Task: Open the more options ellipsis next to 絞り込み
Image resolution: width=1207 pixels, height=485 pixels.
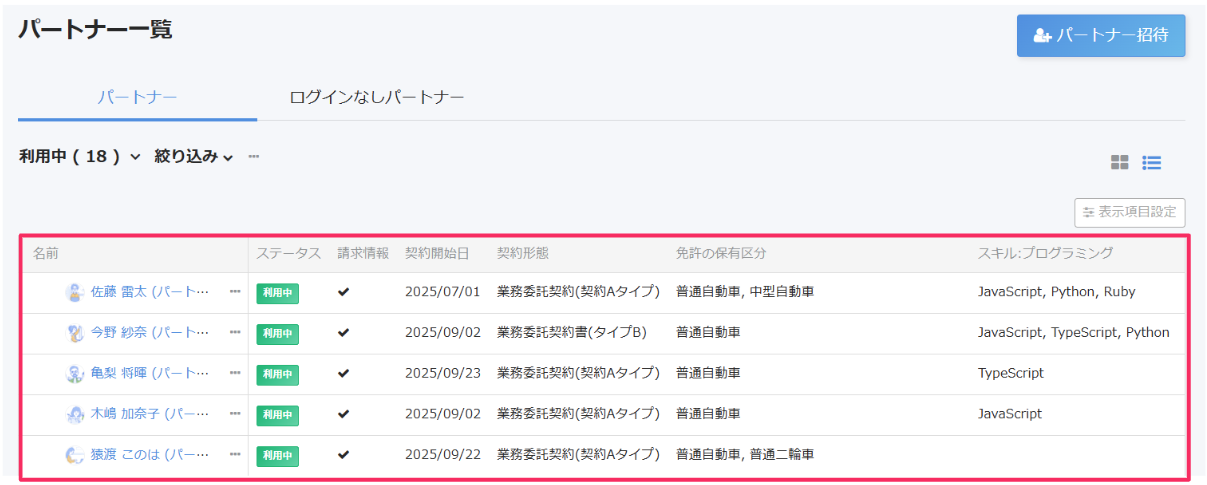Action: click(x=254, y=156)
